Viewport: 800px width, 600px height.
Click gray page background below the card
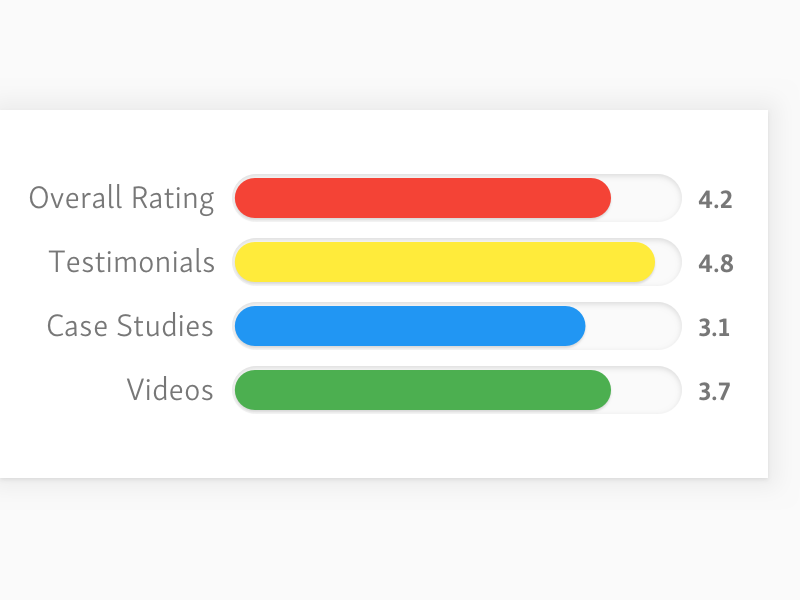pos(400,540)
